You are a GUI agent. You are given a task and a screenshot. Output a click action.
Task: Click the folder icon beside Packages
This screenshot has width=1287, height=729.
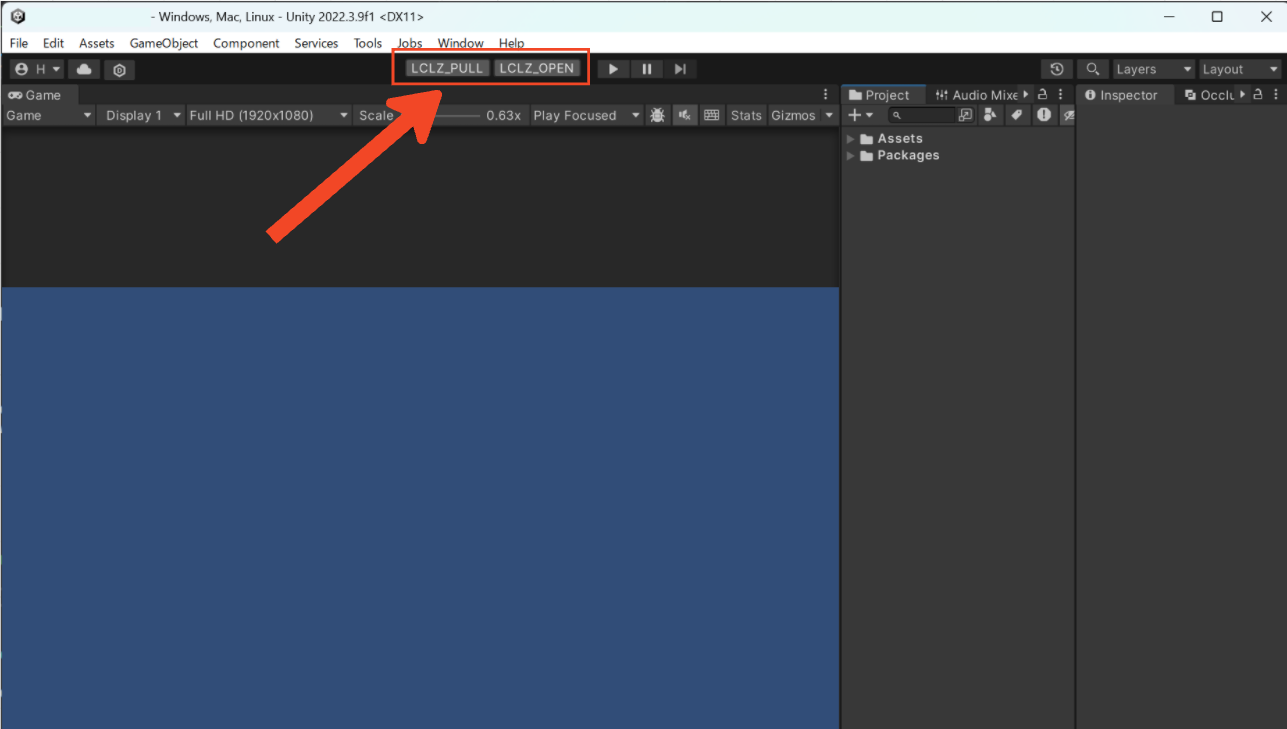(867, 156)
